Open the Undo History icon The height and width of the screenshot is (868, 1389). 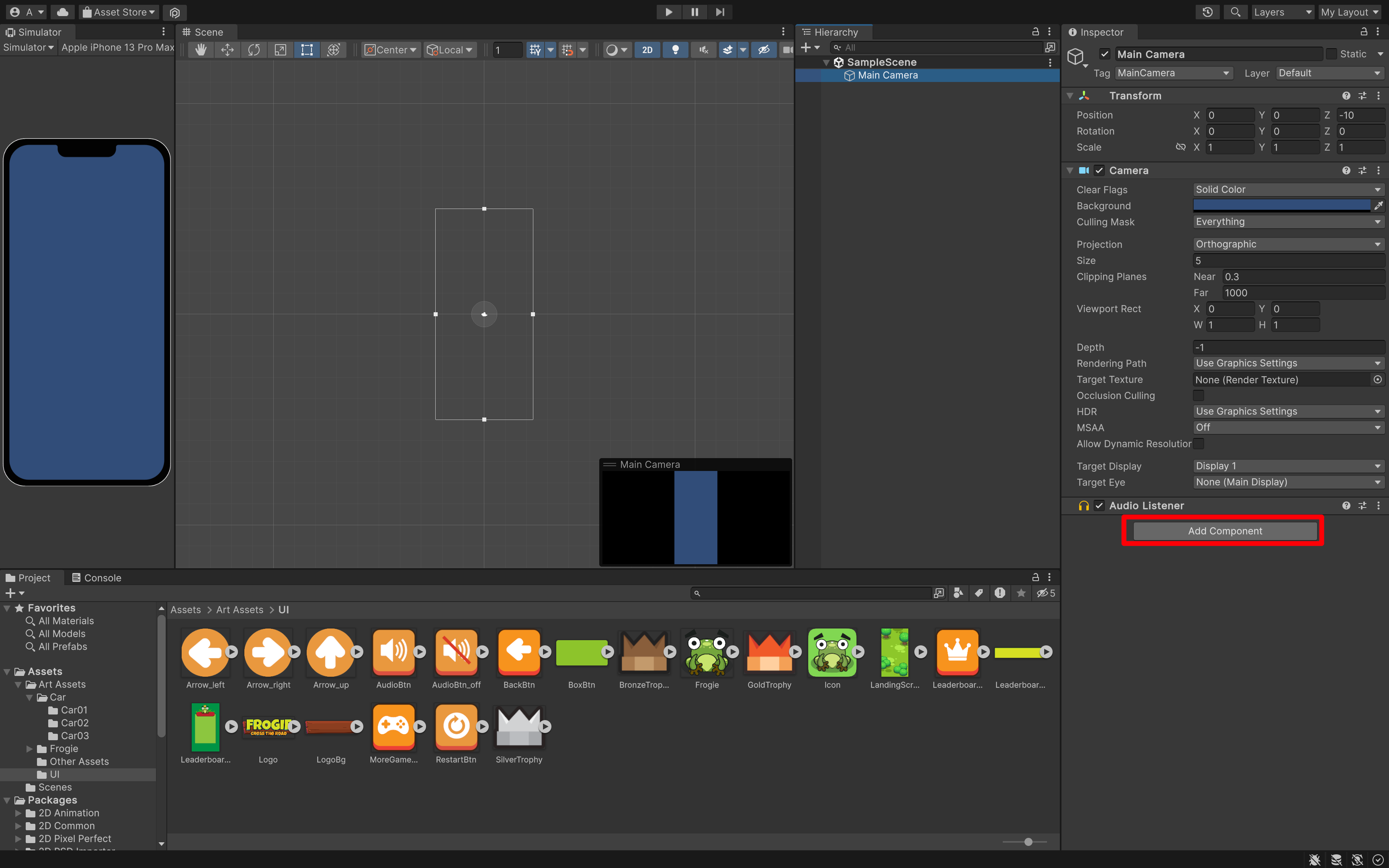point(1208,12)
